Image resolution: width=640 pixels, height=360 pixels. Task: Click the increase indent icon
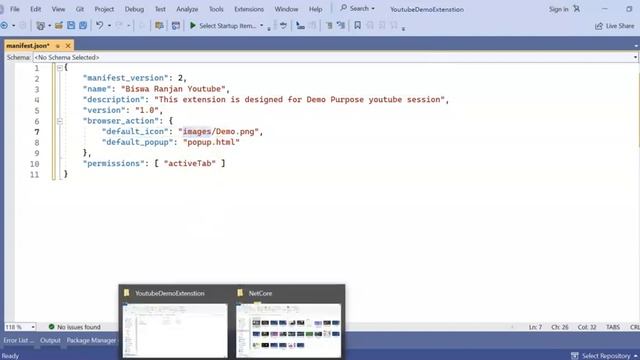(341, 26)
